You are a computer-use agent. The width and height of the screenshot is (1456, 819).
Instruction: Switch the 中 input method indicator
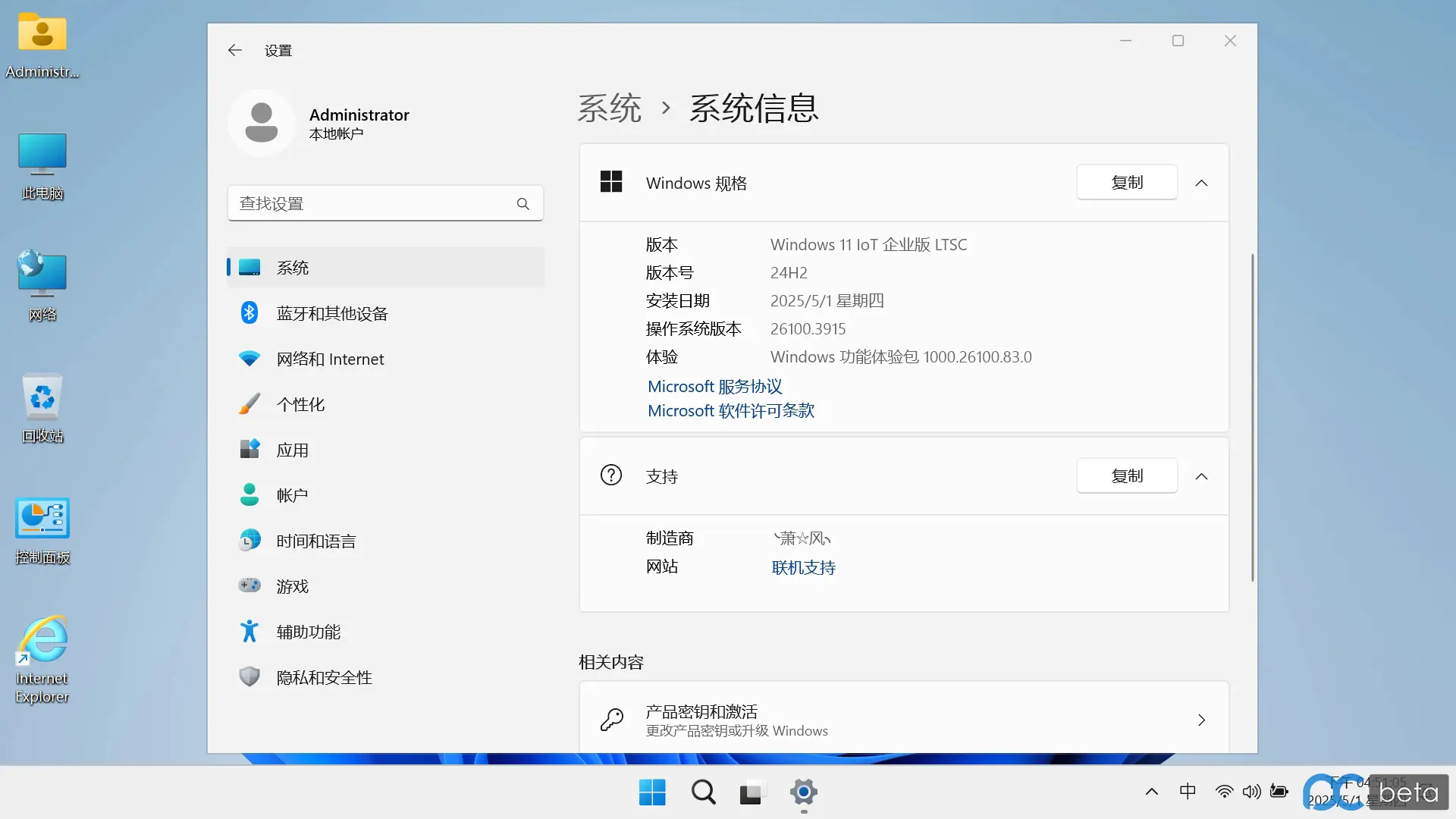pyautogui.click(x=1188, y=792)
